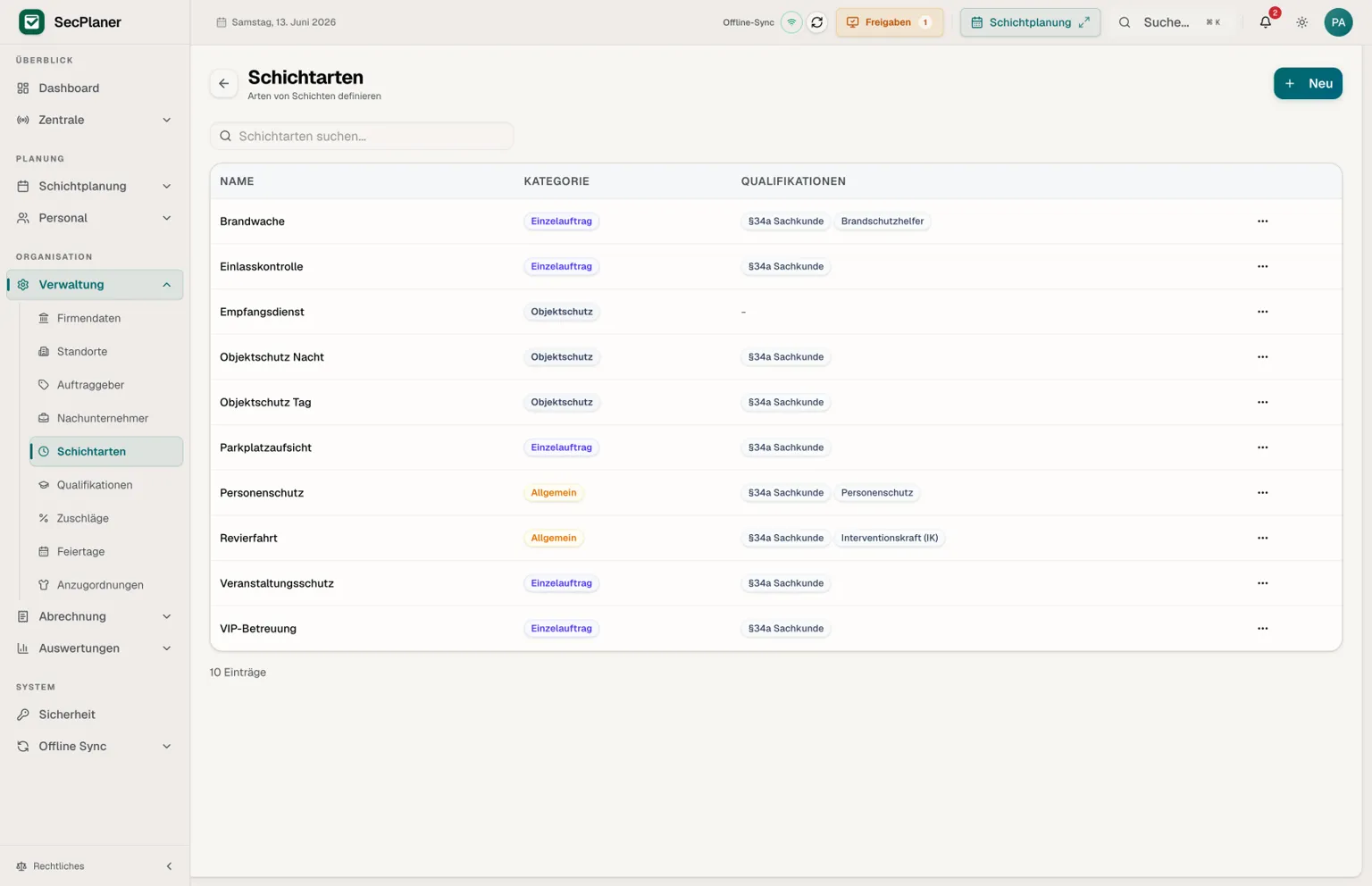Click the Rechtliches scale icon

pos(21,866)
